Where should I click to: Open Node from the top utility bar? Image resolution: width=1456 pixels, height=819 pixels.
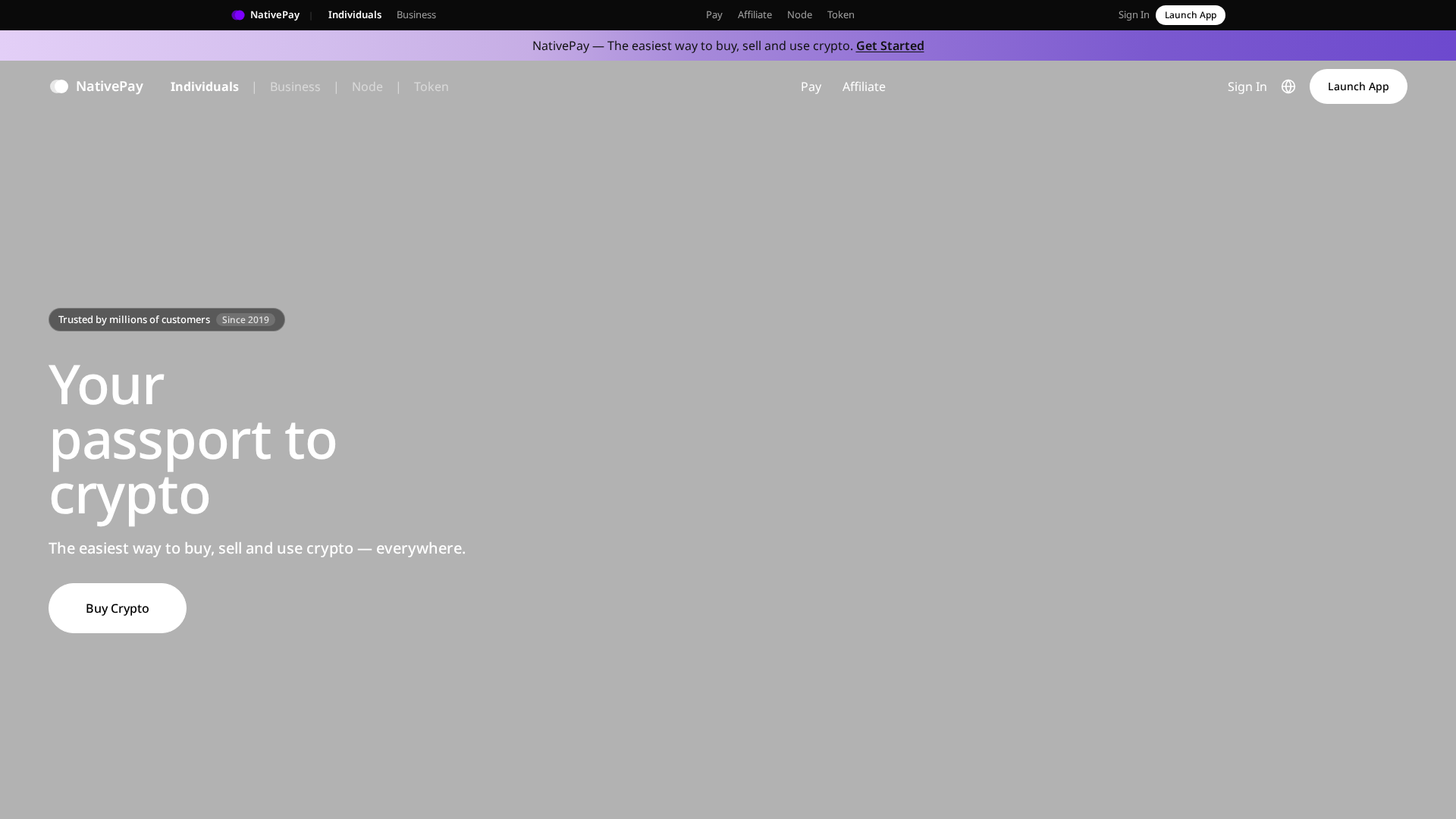tap(799, 14)
